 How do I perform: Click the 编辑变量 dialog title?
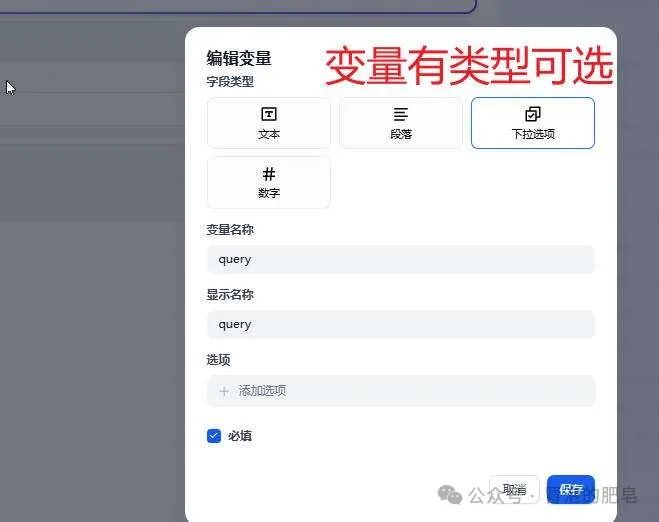[239, 59]
